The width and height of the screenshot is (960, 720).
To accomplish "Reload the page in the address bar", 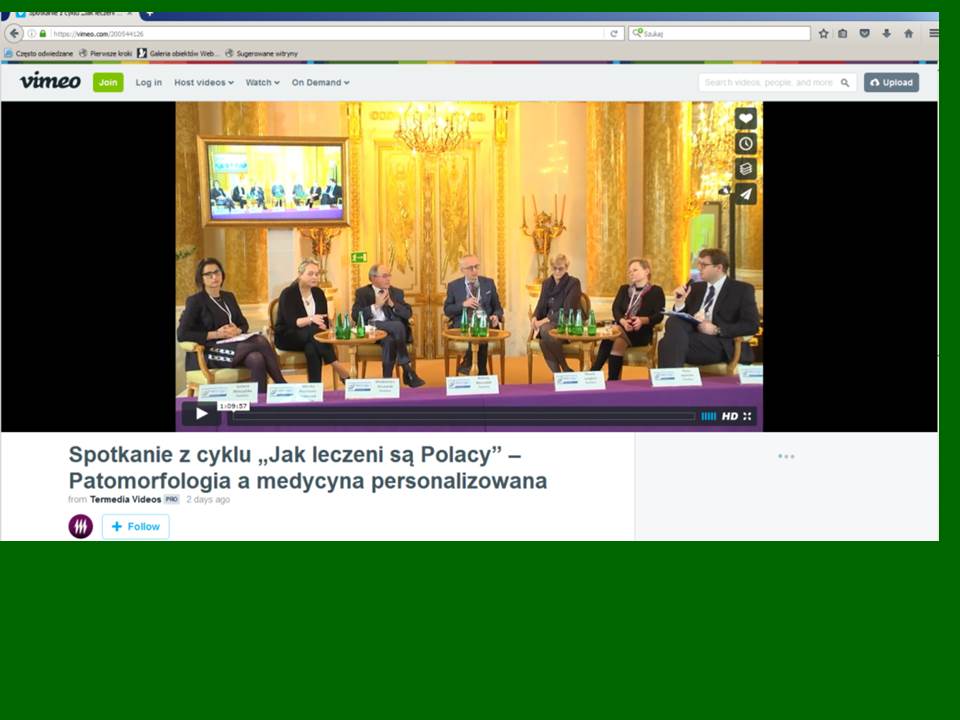I will click(614, 33).
